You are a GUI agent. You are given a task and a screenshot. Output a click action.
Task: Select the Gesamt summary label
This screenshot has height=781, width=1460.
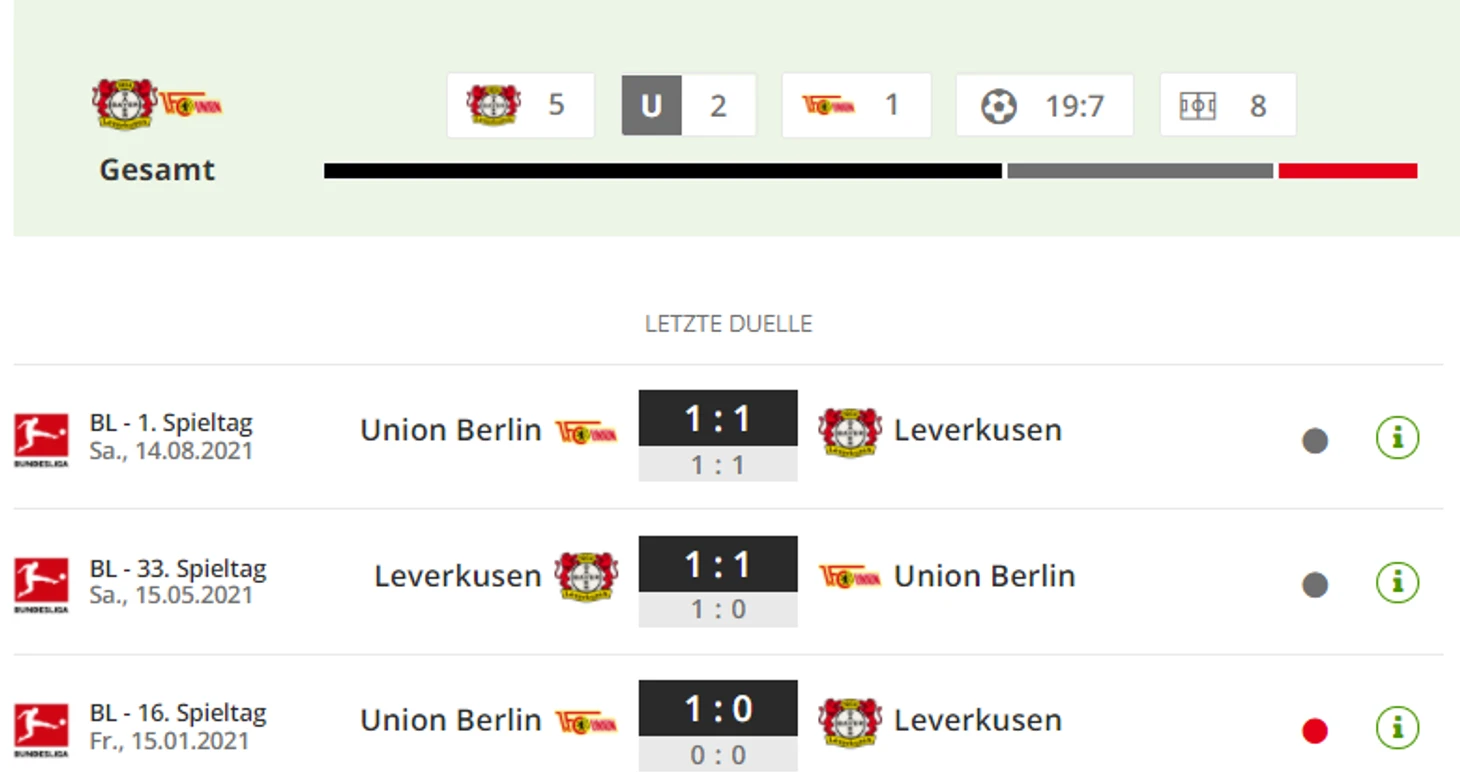click(x=157, y=170)
